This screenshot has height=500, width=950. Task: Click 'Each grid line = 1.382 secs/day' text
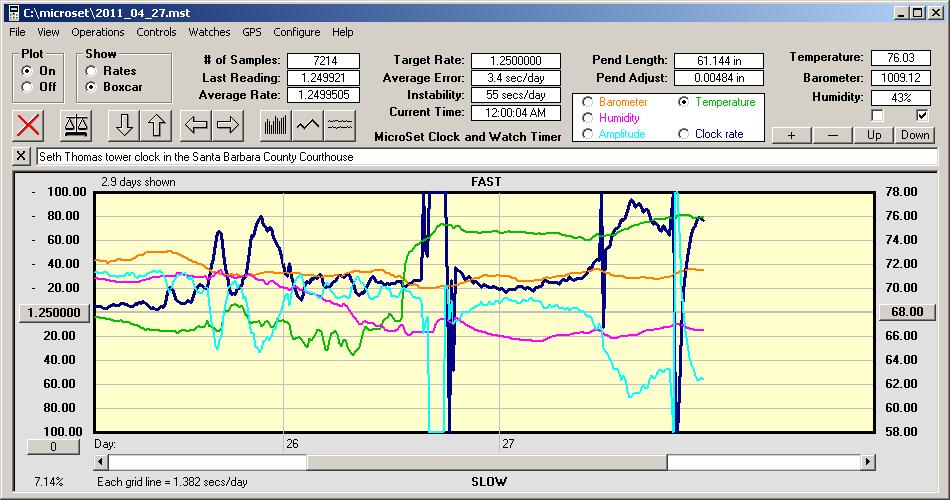(172, 482)
